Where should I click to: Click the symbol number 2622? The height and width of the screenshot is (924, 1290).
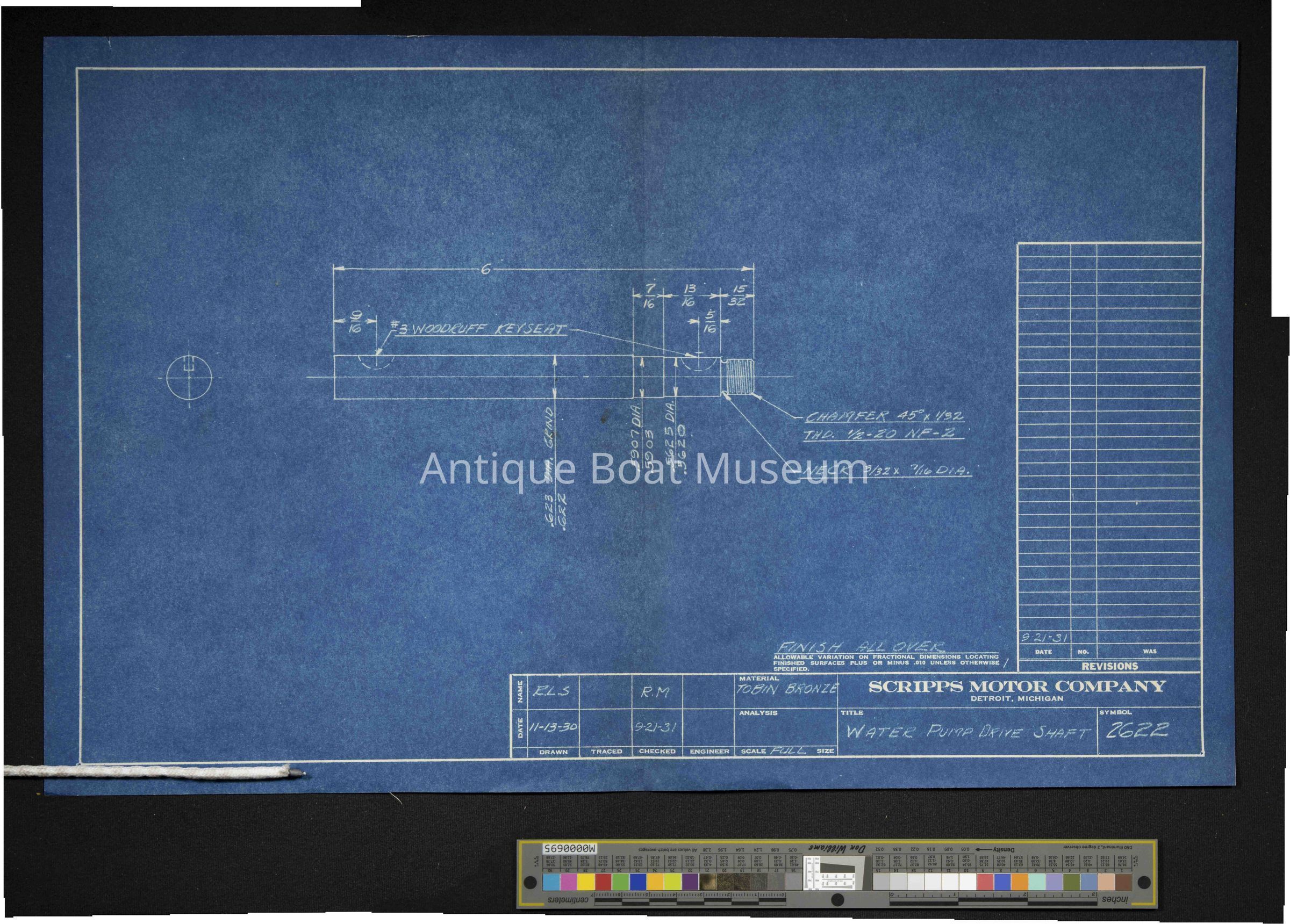[1137, 730]
